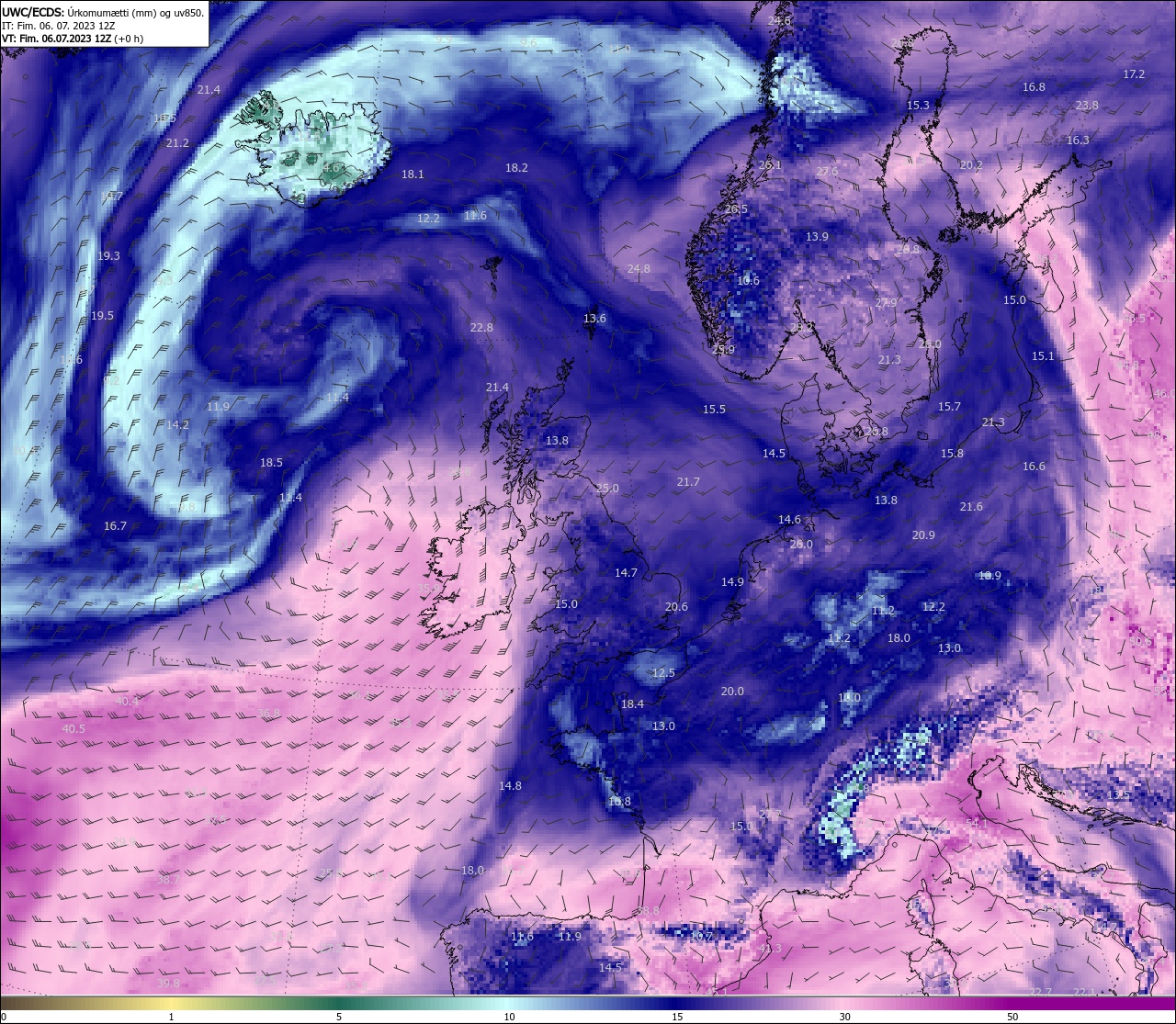
Task: Click the map value '14.7' over England
Action: (x=626, y=573)
